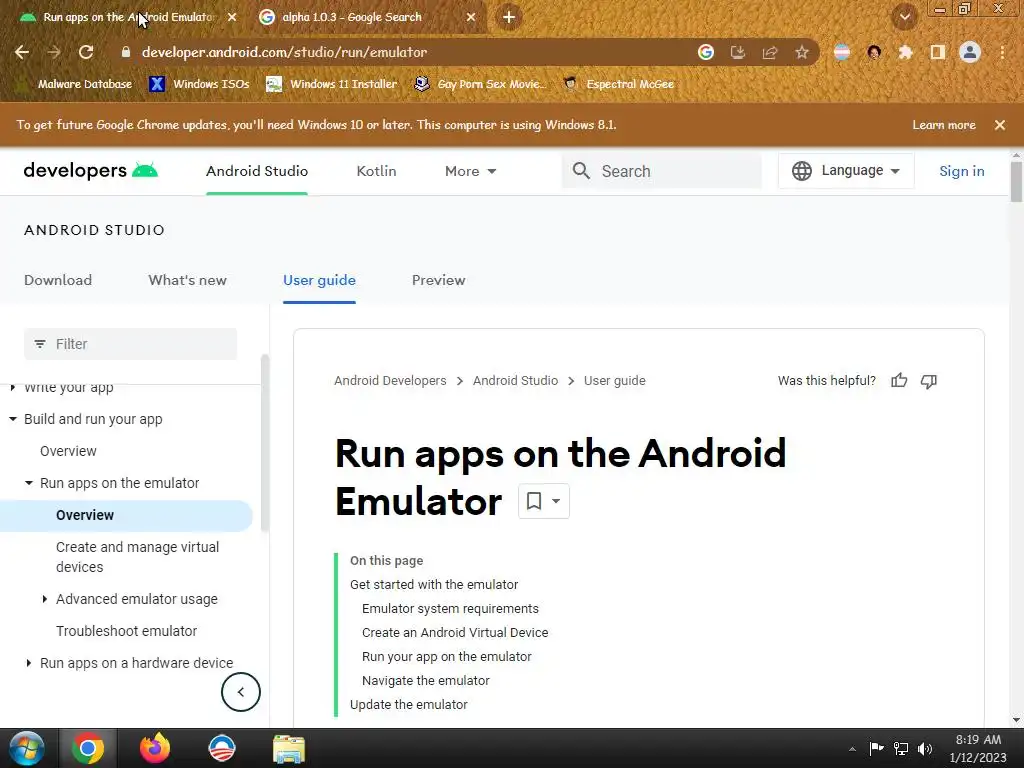Viewport: 1024px width, 768px height.
Task: Open Create and manage virtual devices
Action: (x=137, y=557)
